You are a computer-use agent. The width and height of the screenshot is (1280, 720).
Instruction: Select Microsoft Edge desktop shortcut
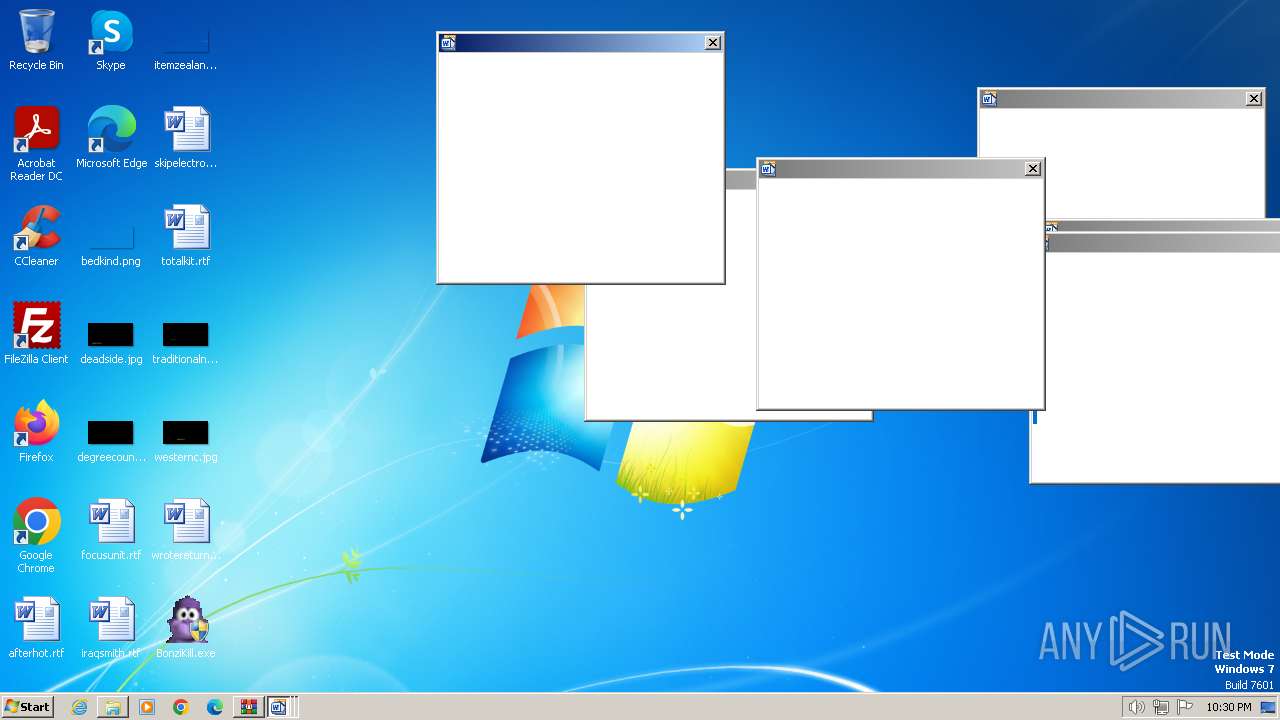point(111,138)
